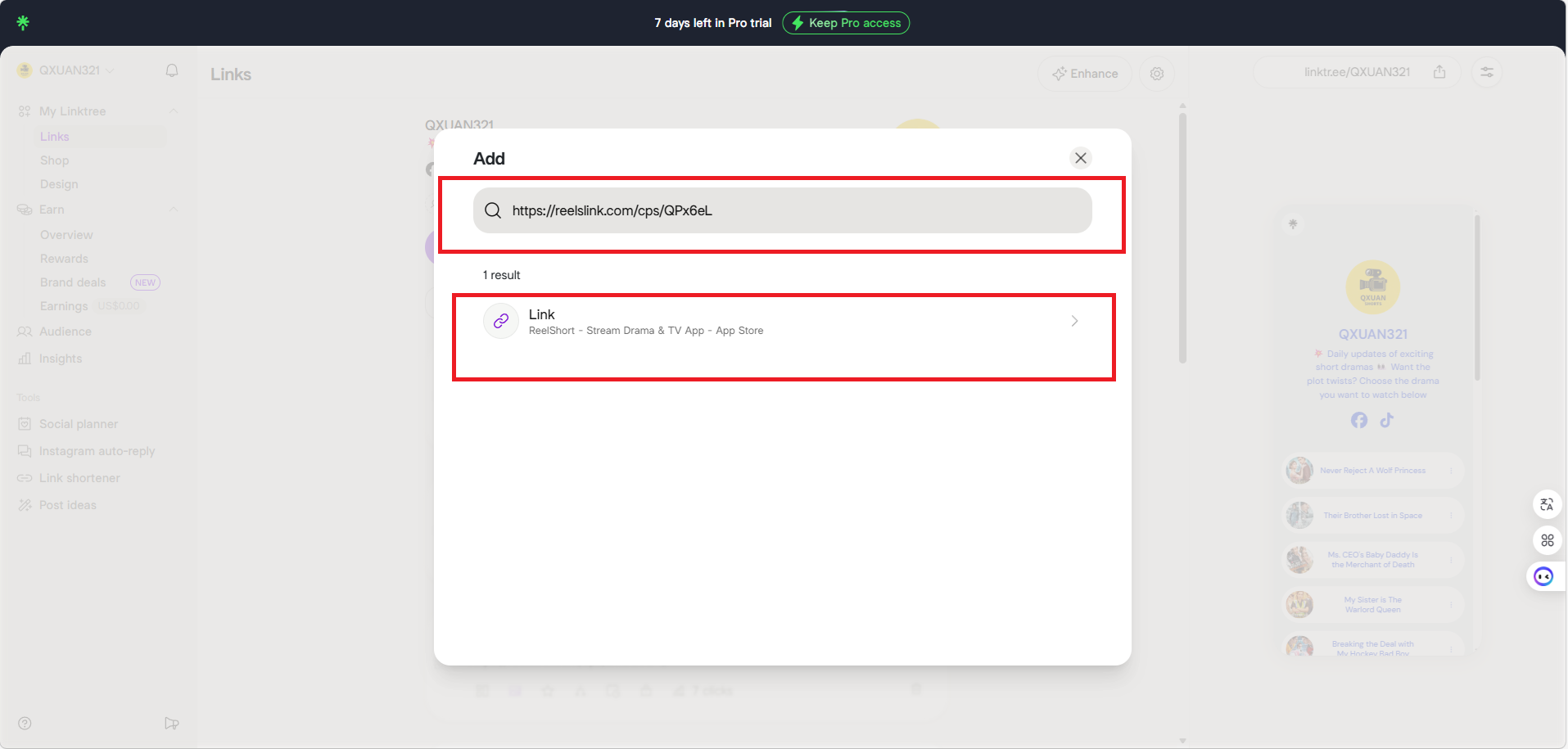Close the Add dialog
1568x749 pixels.
tap(1080, 158)
